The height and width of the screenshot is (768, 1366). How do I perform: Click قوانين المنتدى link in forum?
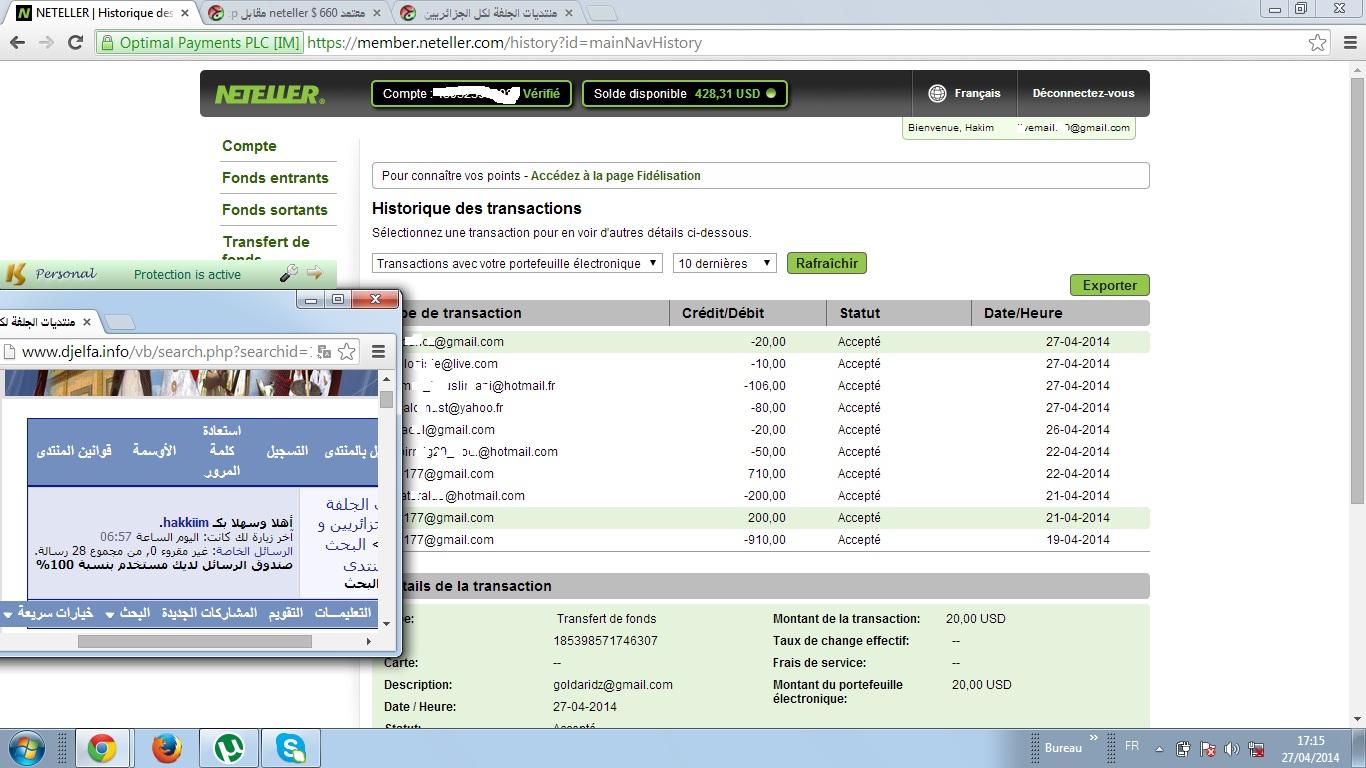pos(74,451)
